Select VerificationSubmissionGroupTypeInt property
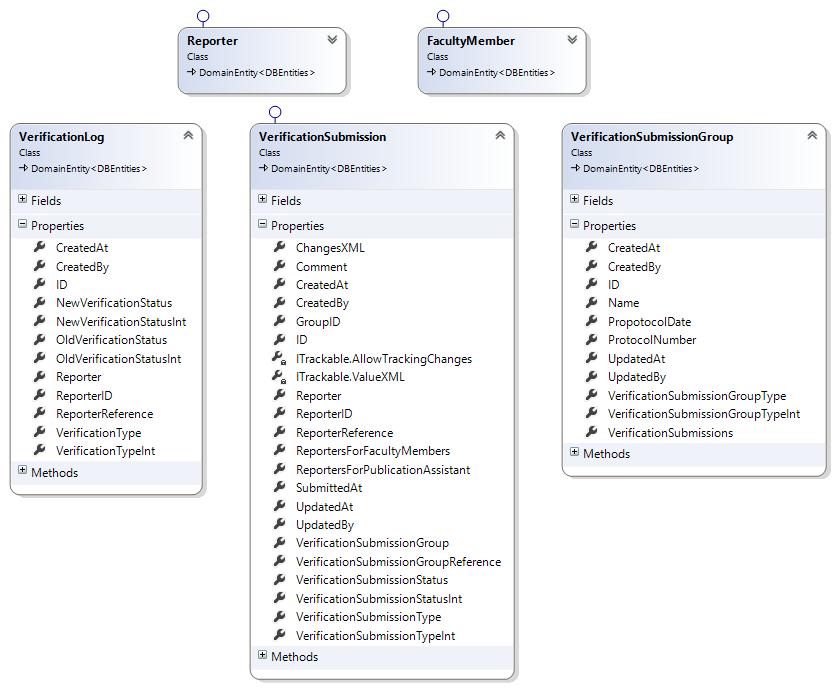The height and width of the screenshot is (688, 835). coord(704,414)
